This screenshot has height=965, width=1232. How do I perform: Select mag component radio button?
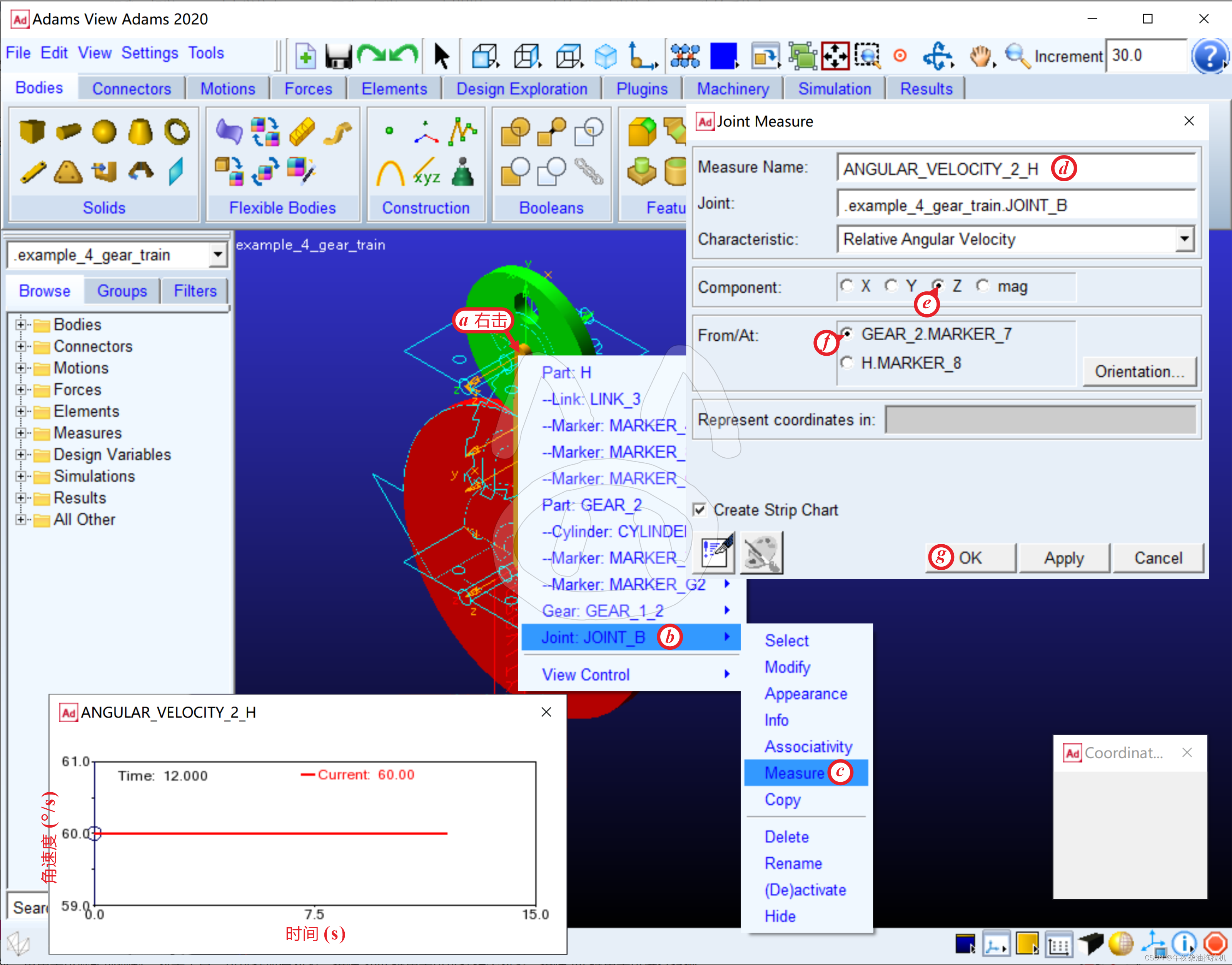tap(982, 286)
